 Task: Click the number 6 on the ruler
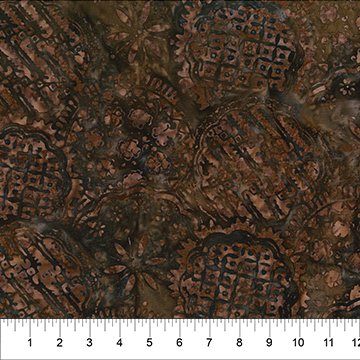179,343
